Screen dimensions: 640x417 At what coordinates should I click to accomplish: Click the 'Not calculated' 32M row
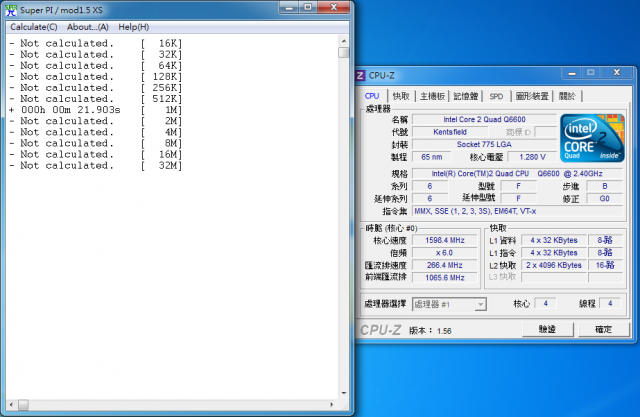[96, 166]
